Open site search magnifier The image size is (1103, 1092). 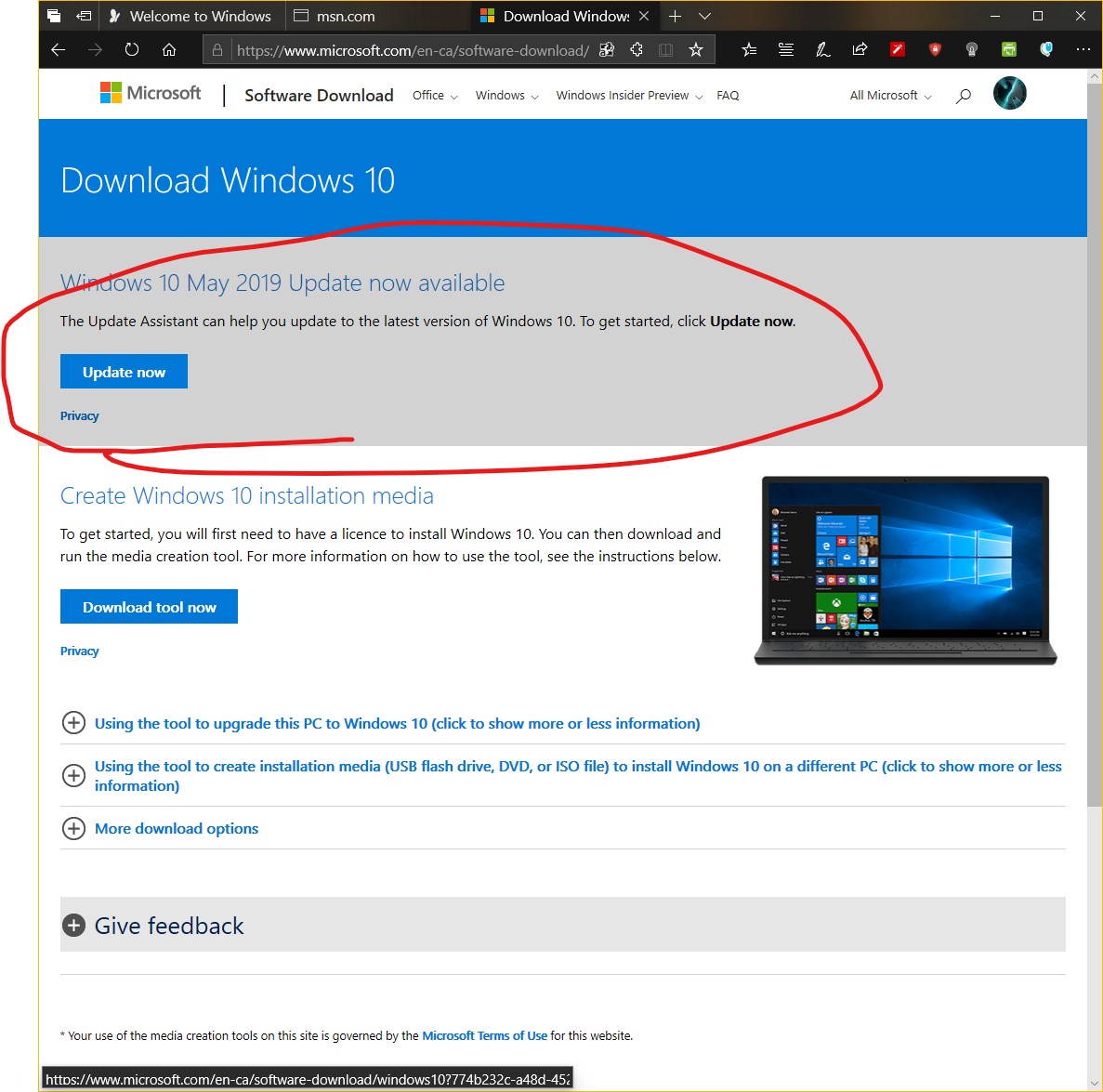click(963, 96)
